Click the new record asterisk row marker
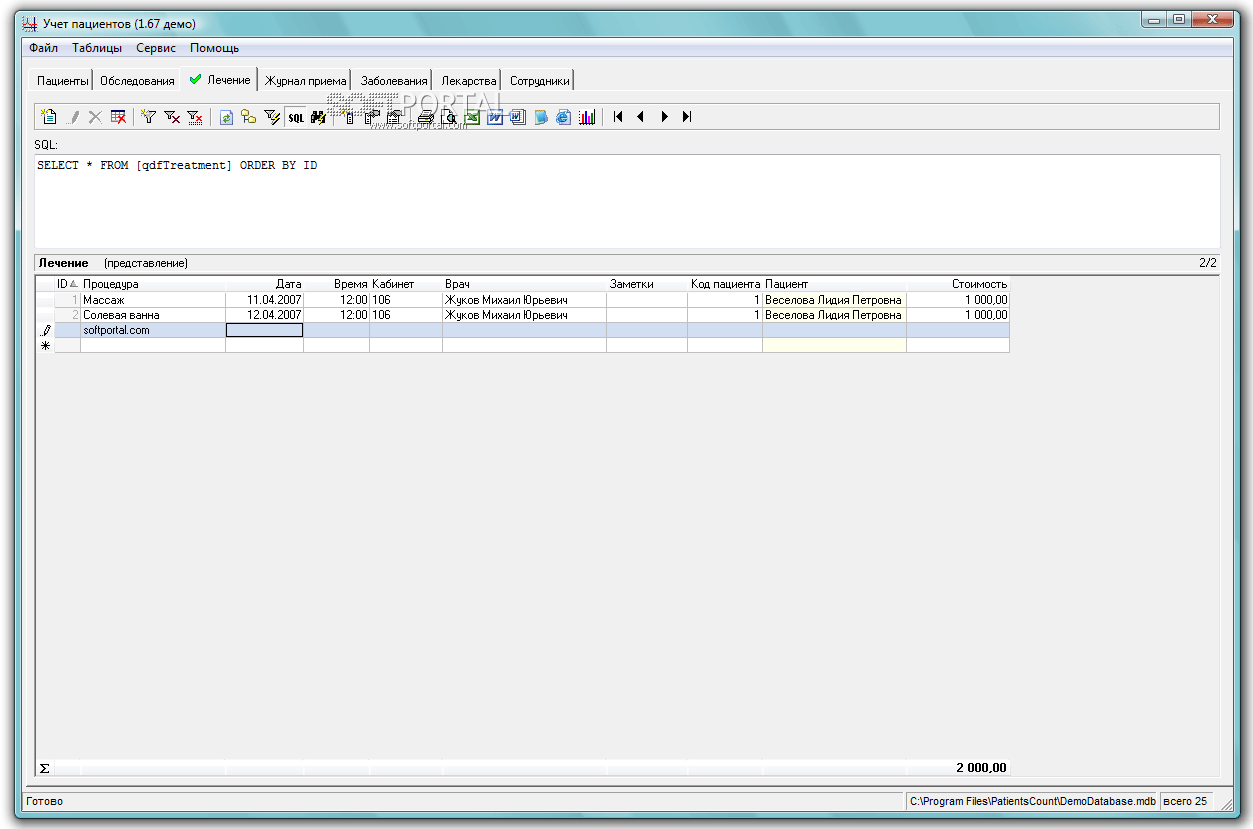Screen dimensions: 1253x829 click(45, 345)
